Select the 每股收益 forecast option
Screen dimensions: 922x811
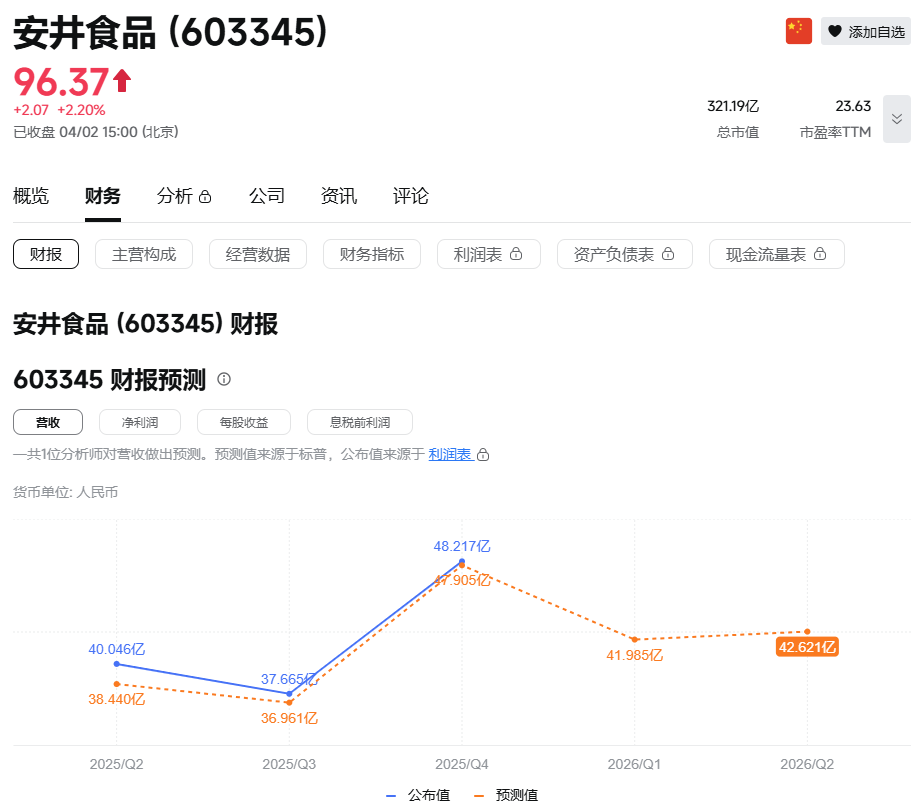point(244,422)
